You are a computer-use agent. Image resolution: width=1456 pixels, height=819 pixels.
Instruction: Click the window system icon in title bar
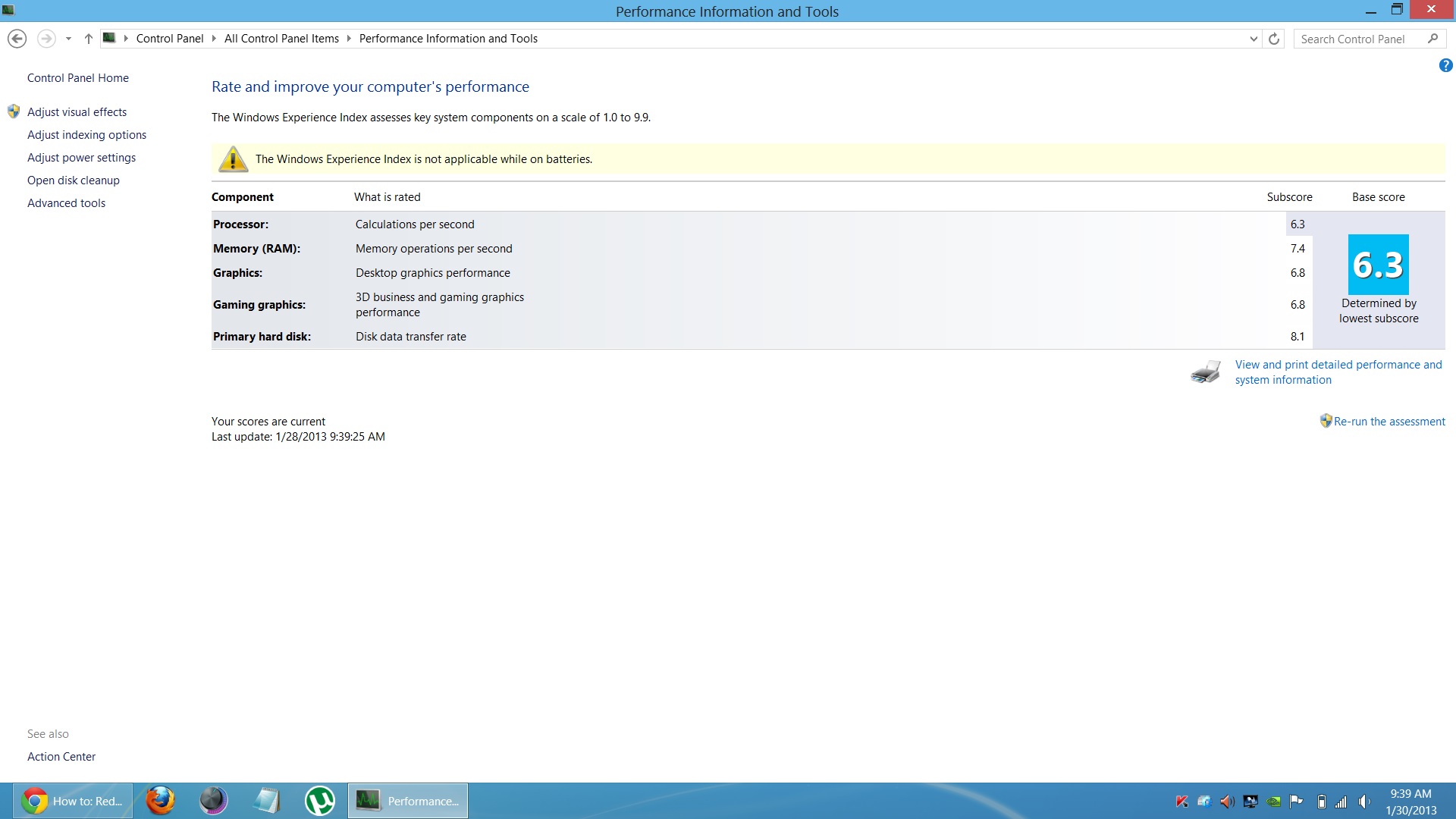(x=8, y=11)
